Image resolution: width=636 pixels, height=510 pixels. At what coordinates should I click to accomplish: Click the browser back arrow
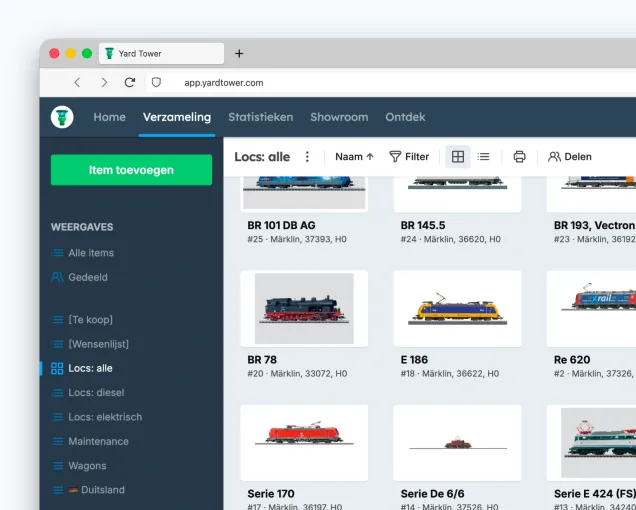tap(77, 83)
